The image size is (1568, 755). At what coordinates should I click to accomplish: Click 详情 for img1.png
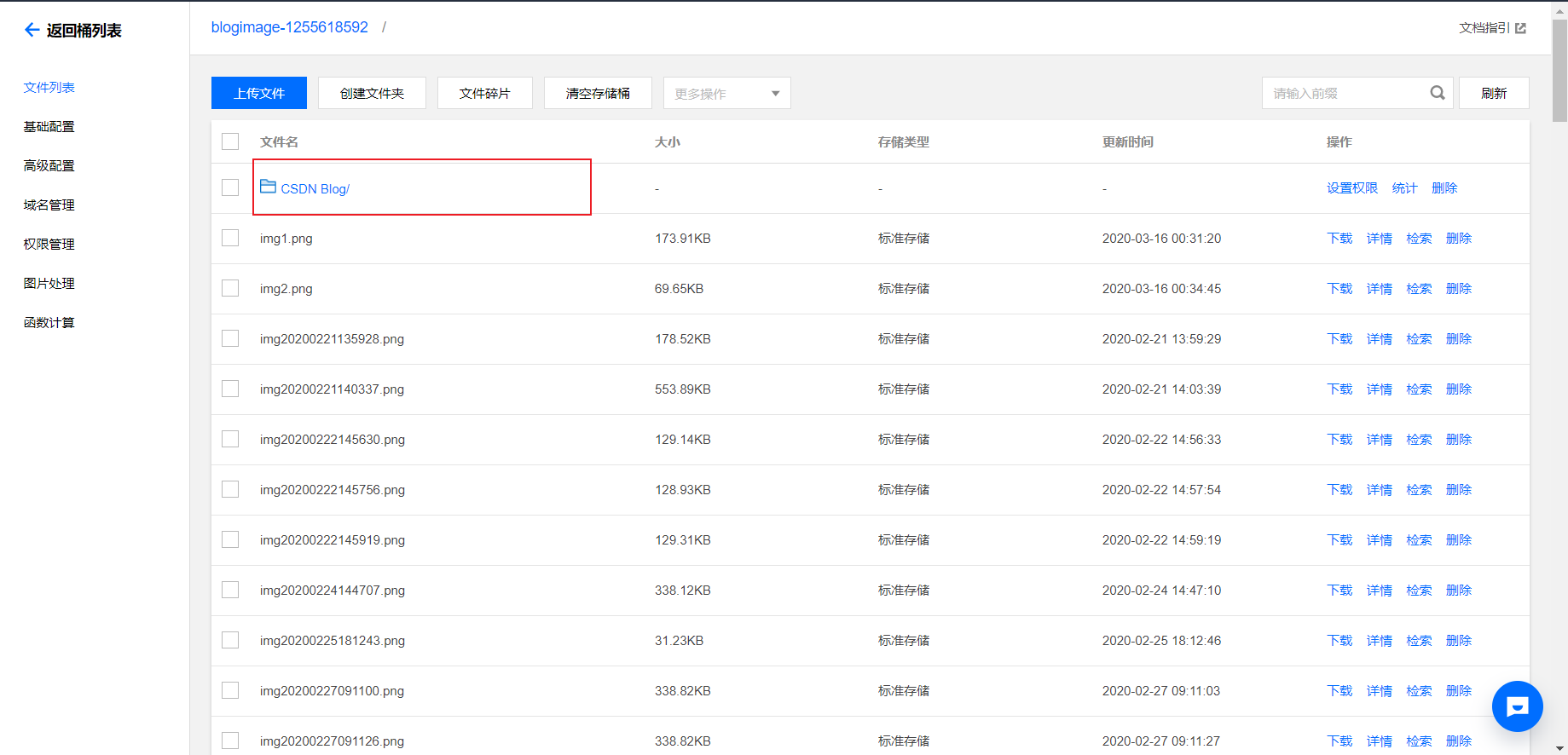click(x=1380, y=238)
